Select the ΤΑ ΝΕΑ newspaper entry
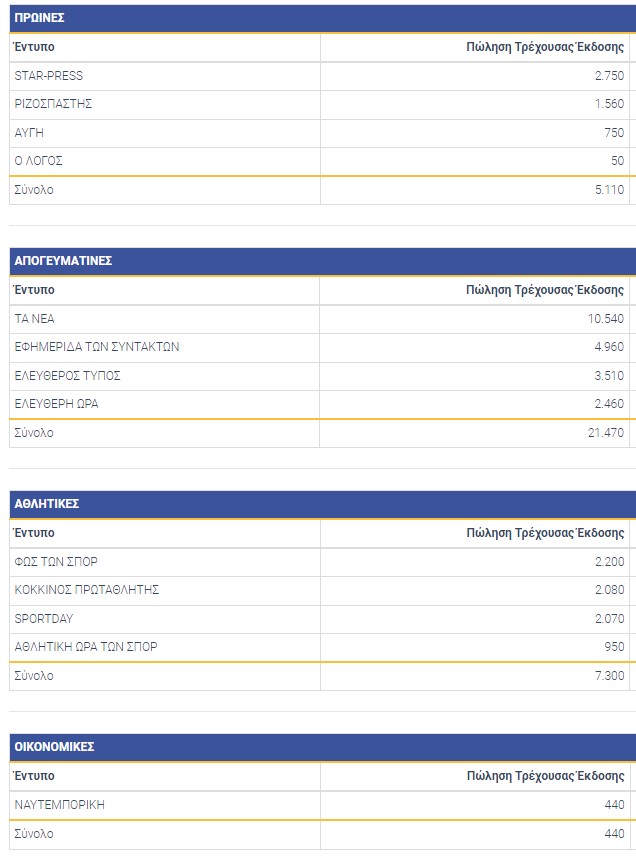636x857 pixels. pos(35,319)
